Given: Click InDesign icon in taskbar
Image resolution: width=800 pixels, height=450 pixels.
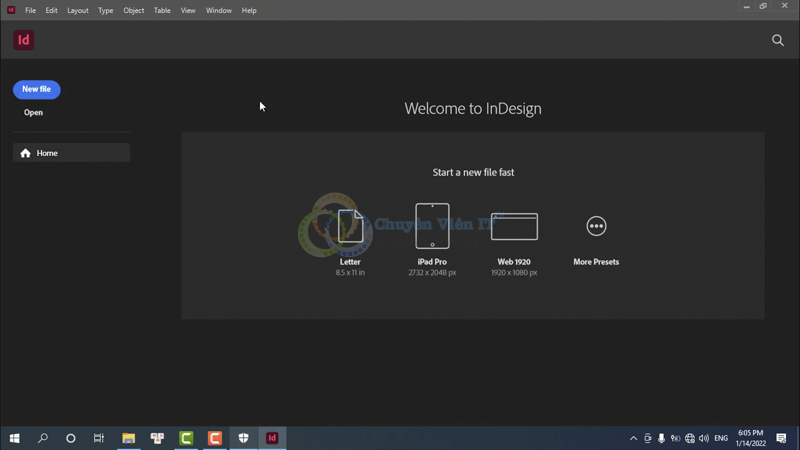Looking at the screenshot, I should (x=272, y=438).
